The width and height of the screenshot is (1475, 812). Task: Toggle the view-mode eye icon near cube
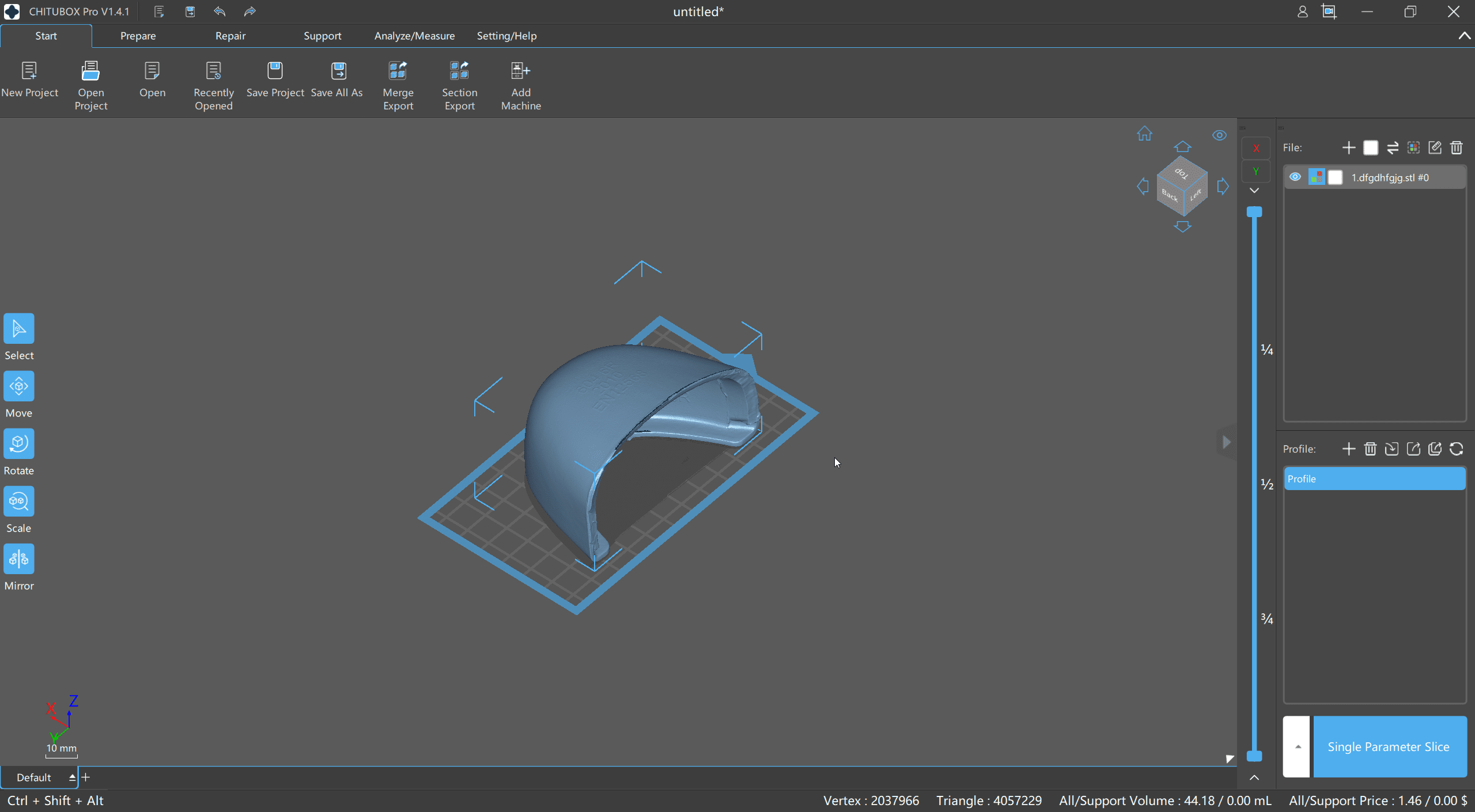click(x=1219, y=135)
